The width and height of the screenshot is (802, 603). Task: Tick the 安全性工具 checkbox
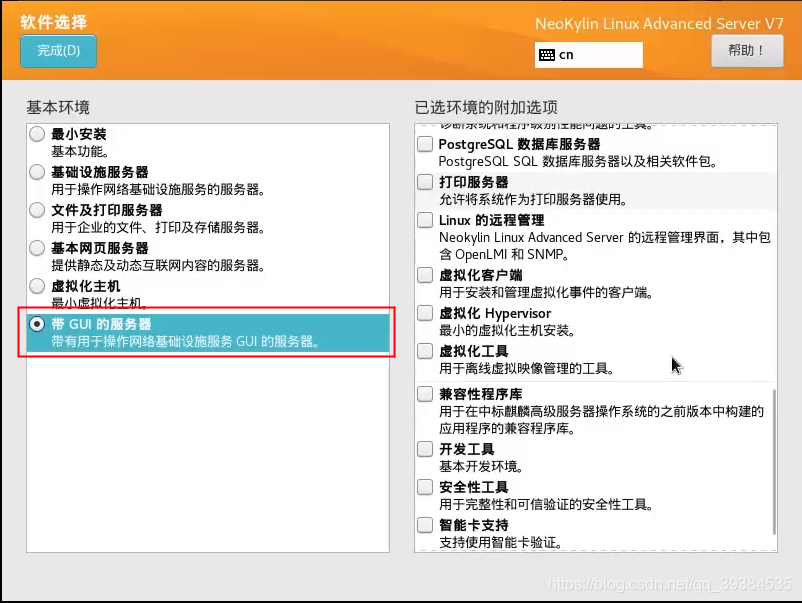[425, 487]
